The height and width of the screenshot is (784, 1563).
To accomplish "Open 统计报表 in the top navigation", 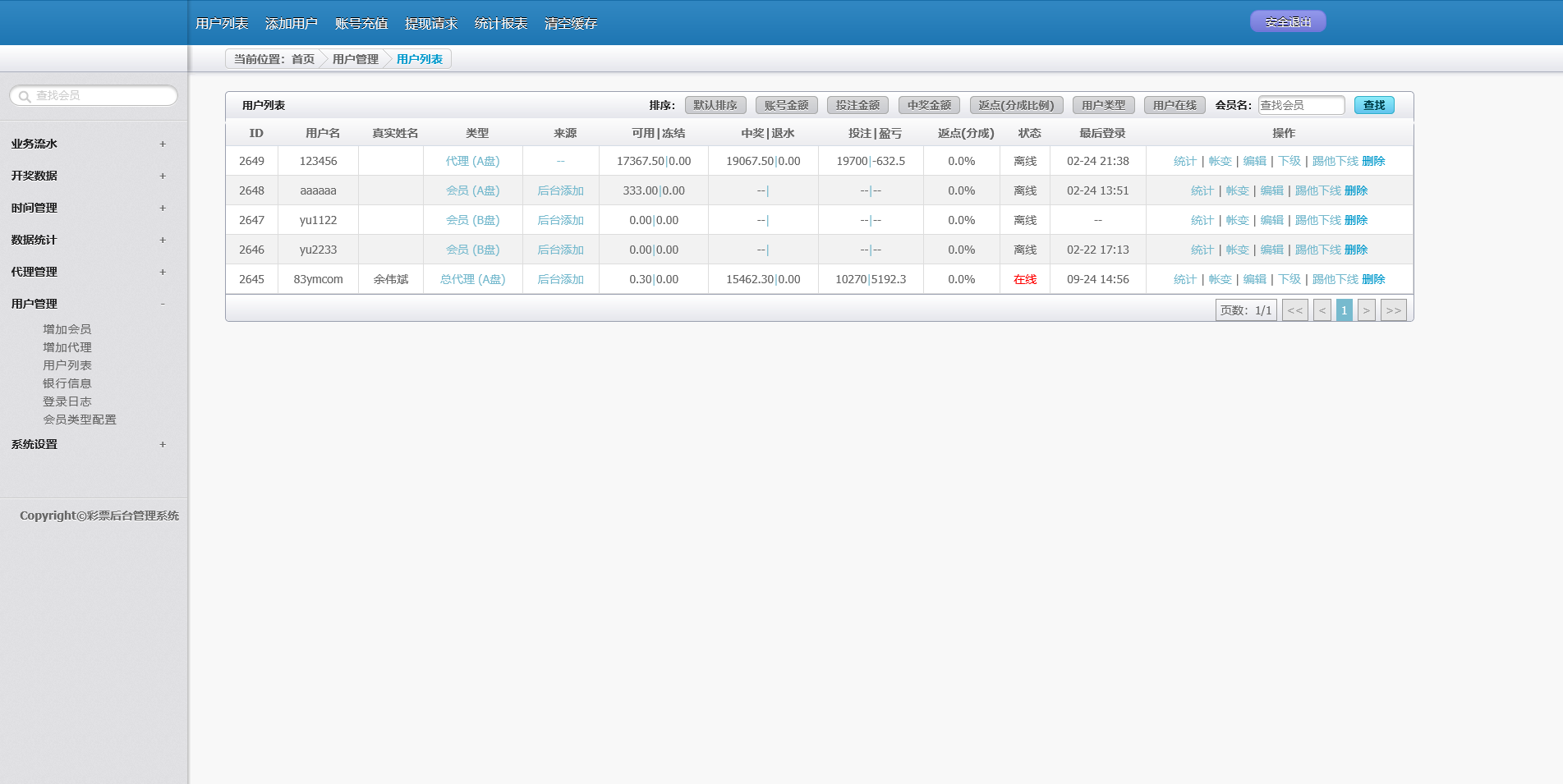I will tap(501, 23).
